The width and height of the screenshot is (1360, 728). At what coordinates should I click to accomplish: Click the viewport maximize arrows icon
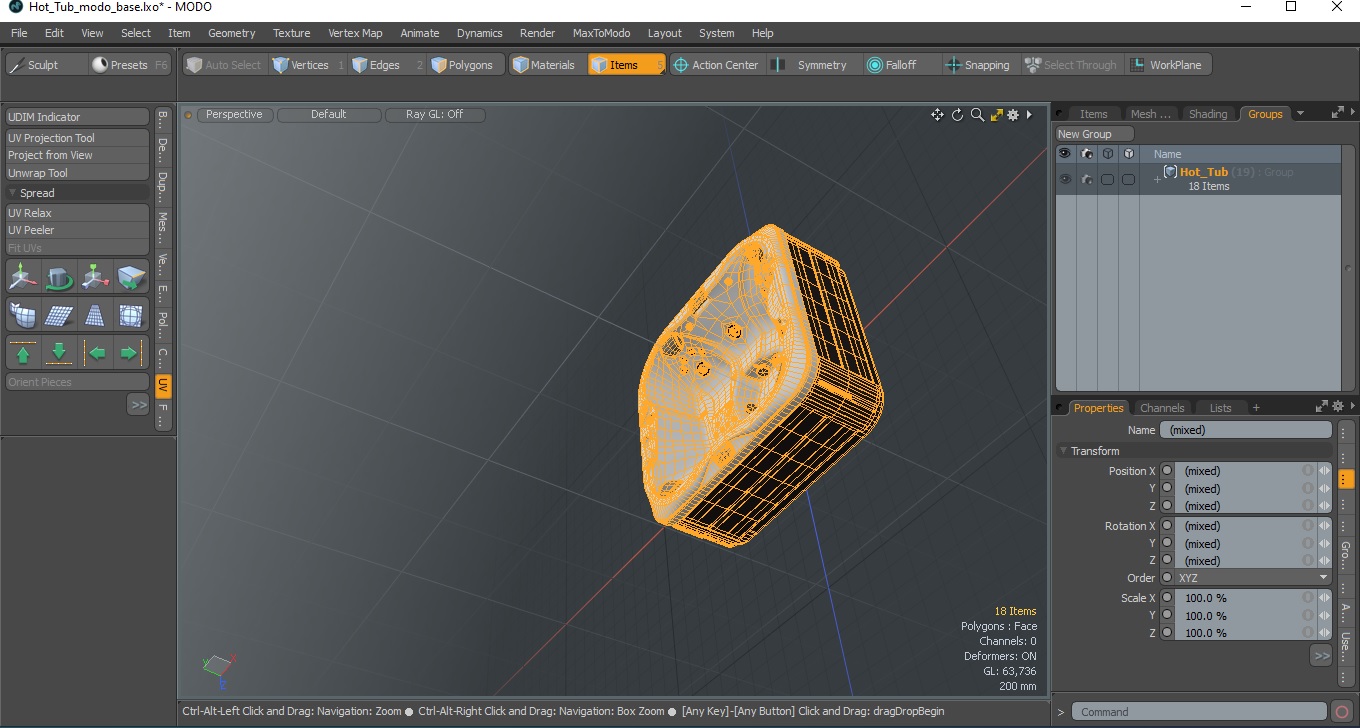996,115
